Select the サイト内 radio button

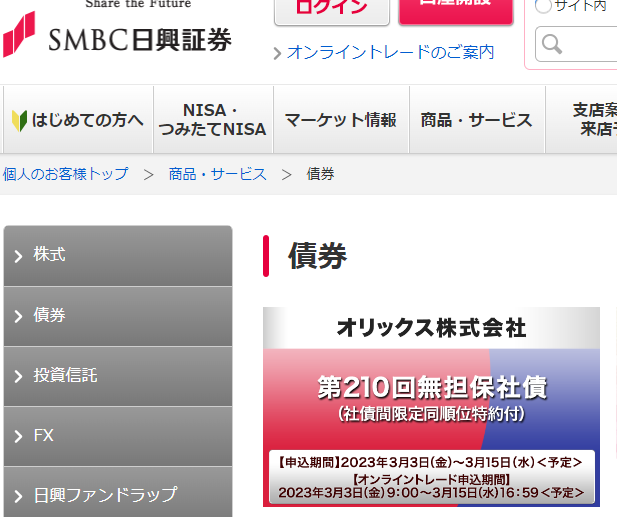543,6
